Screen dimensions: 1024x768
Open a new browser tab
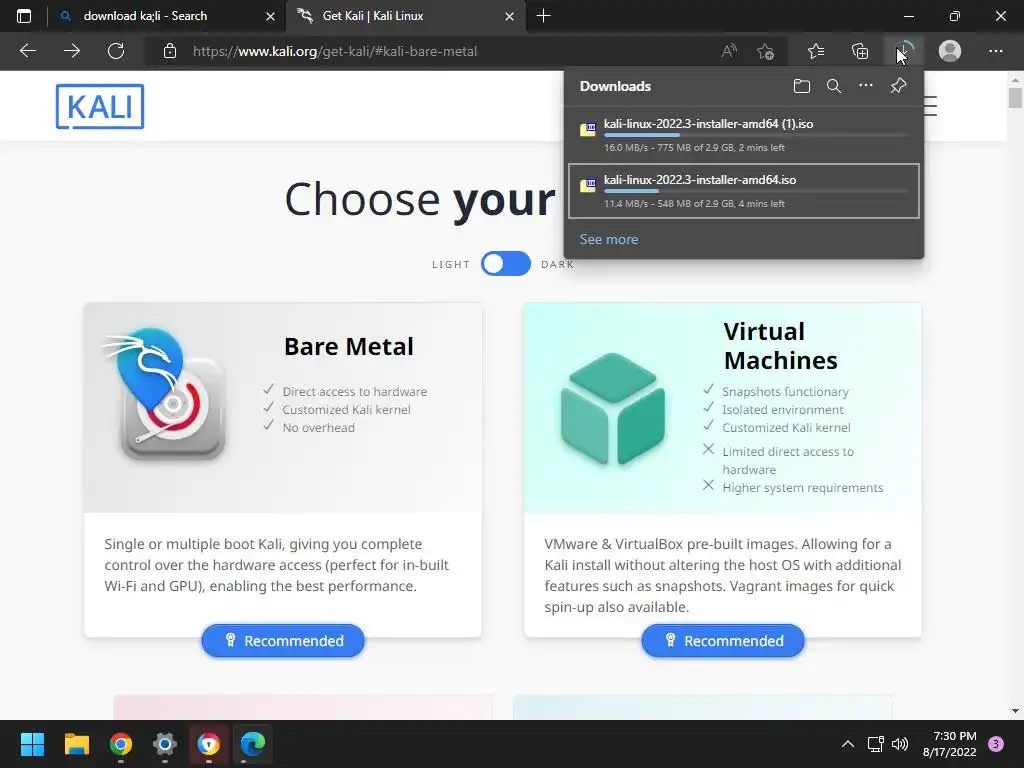tap(543, 16)
